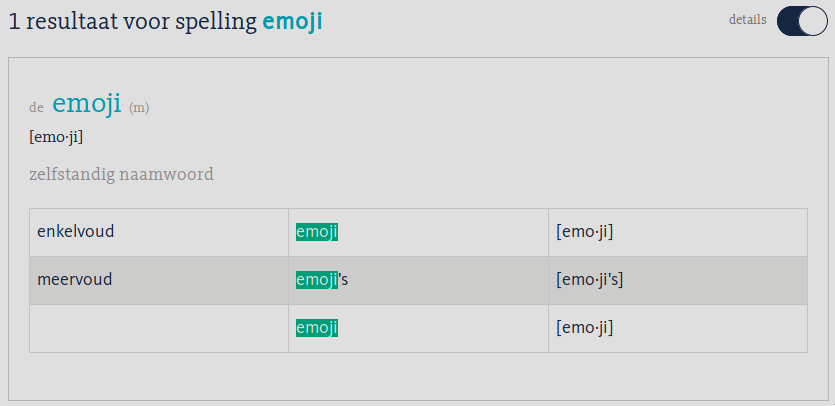Click '[emo·ji]' hyphenation in the last table row
Screen dimensions: 835x406
coord(585,327)
